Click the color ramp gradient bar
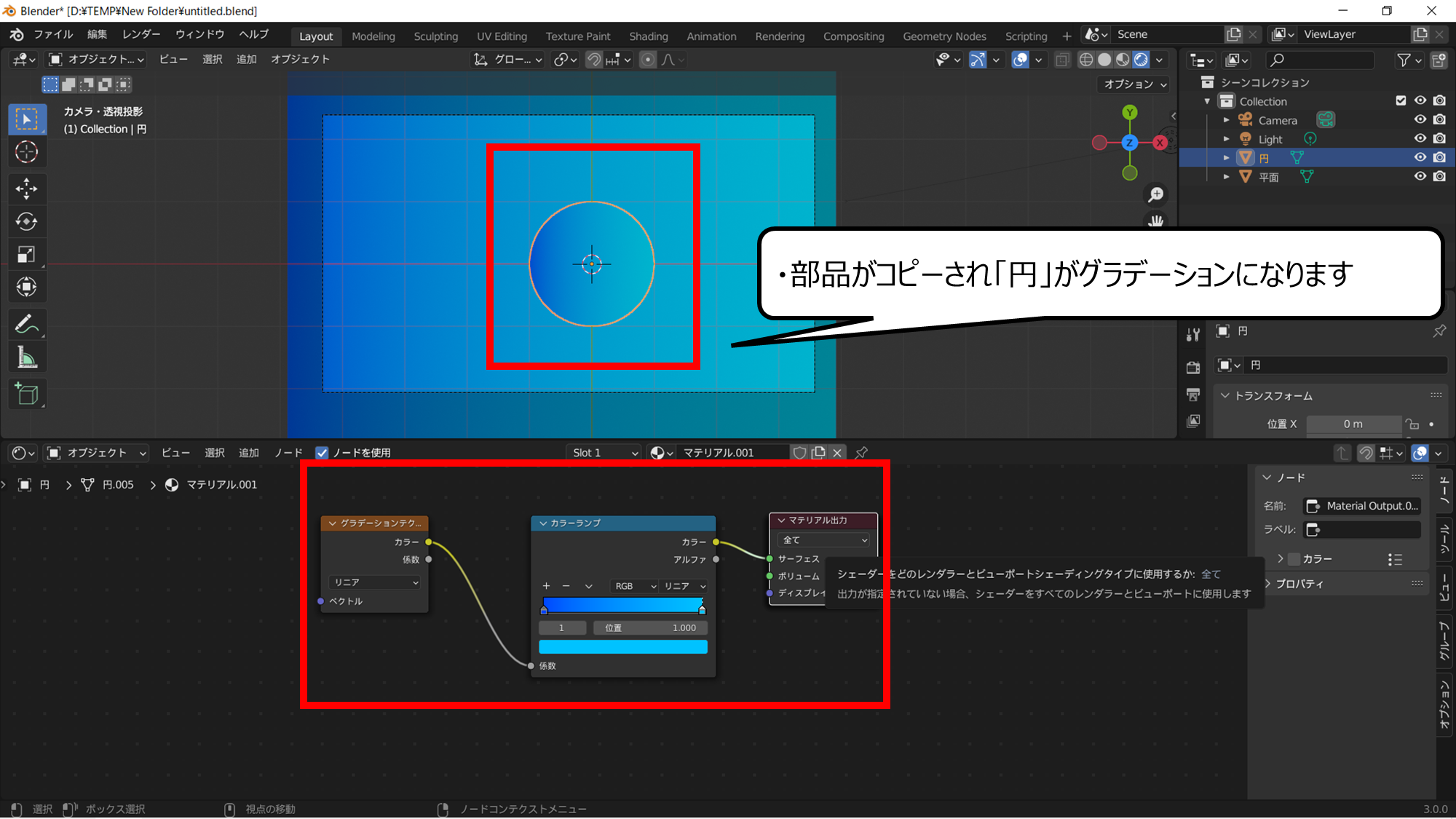 pyautogui.click(x=623, y=605)
